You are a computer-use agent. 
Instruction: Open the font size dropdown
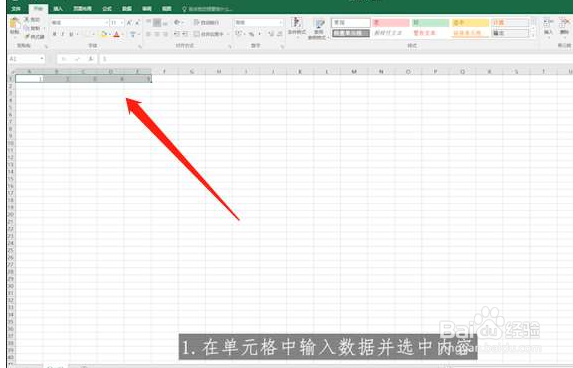tap(121, 23)
